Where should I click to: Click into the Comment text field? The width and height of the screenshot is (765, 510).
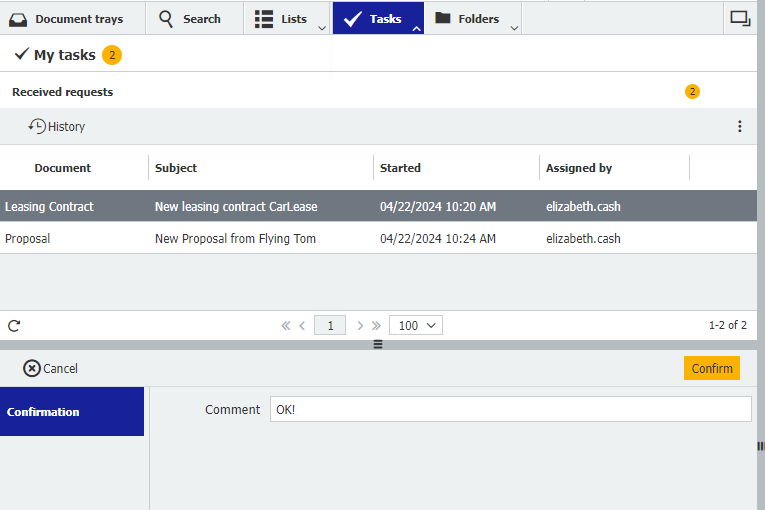click(510, 409)
